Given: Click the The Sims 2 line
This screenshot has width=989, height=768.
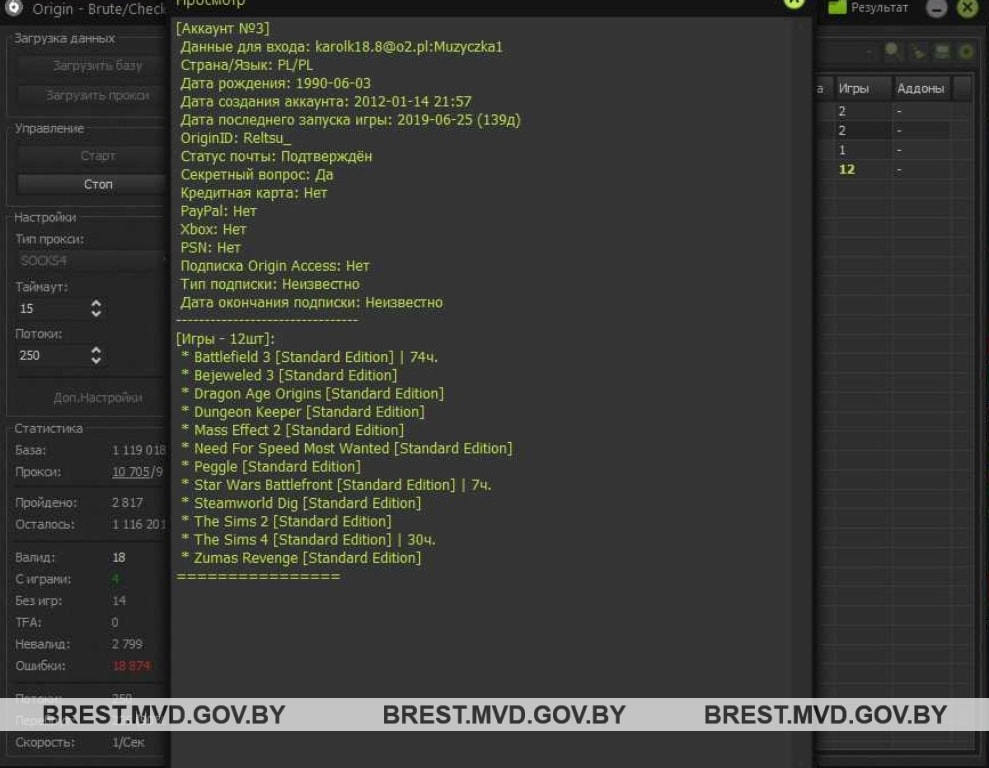Looking at the screenshot, I should (x=286, y=522).
